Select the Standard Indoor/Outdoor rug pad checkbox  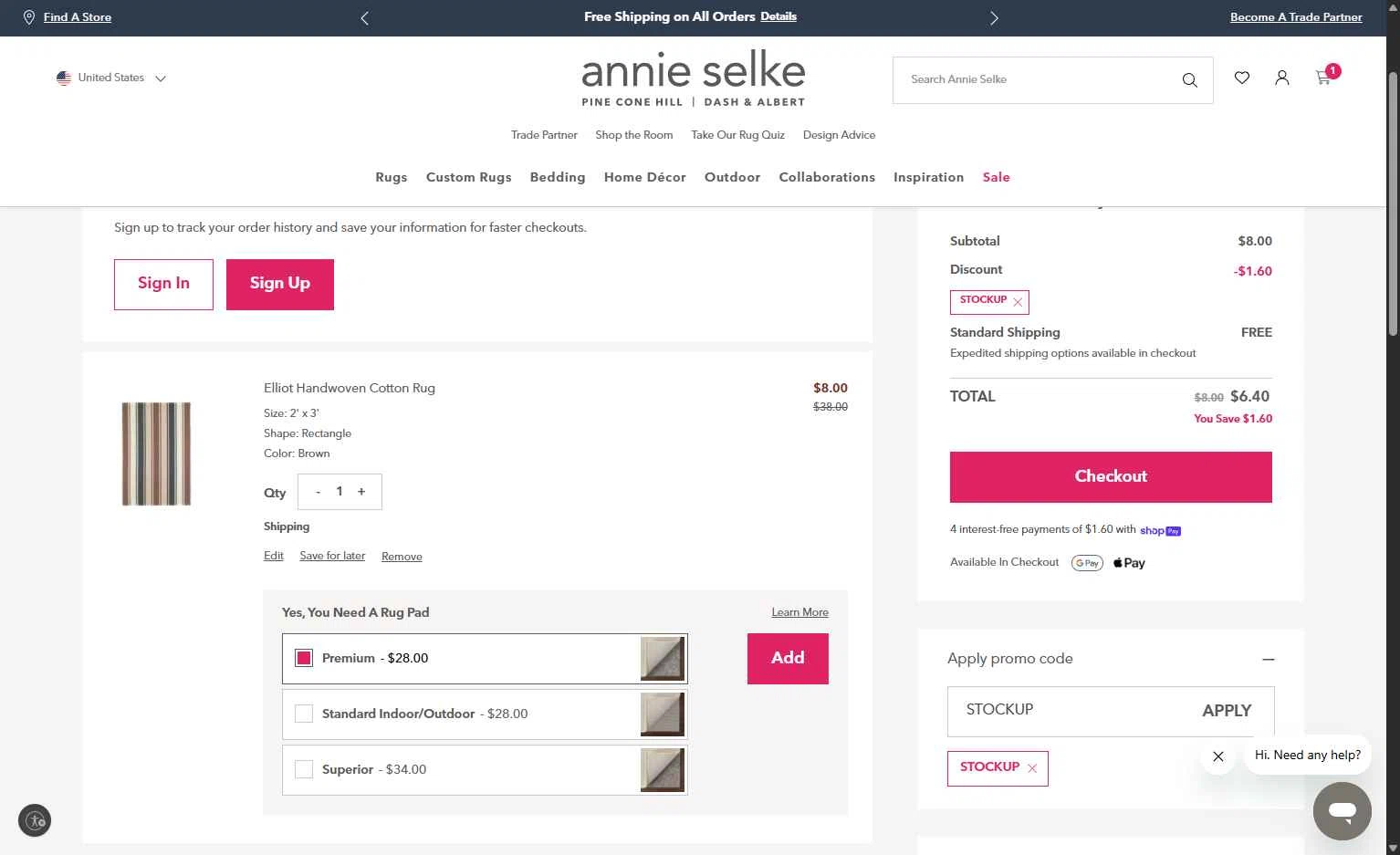tap(304, 714)
